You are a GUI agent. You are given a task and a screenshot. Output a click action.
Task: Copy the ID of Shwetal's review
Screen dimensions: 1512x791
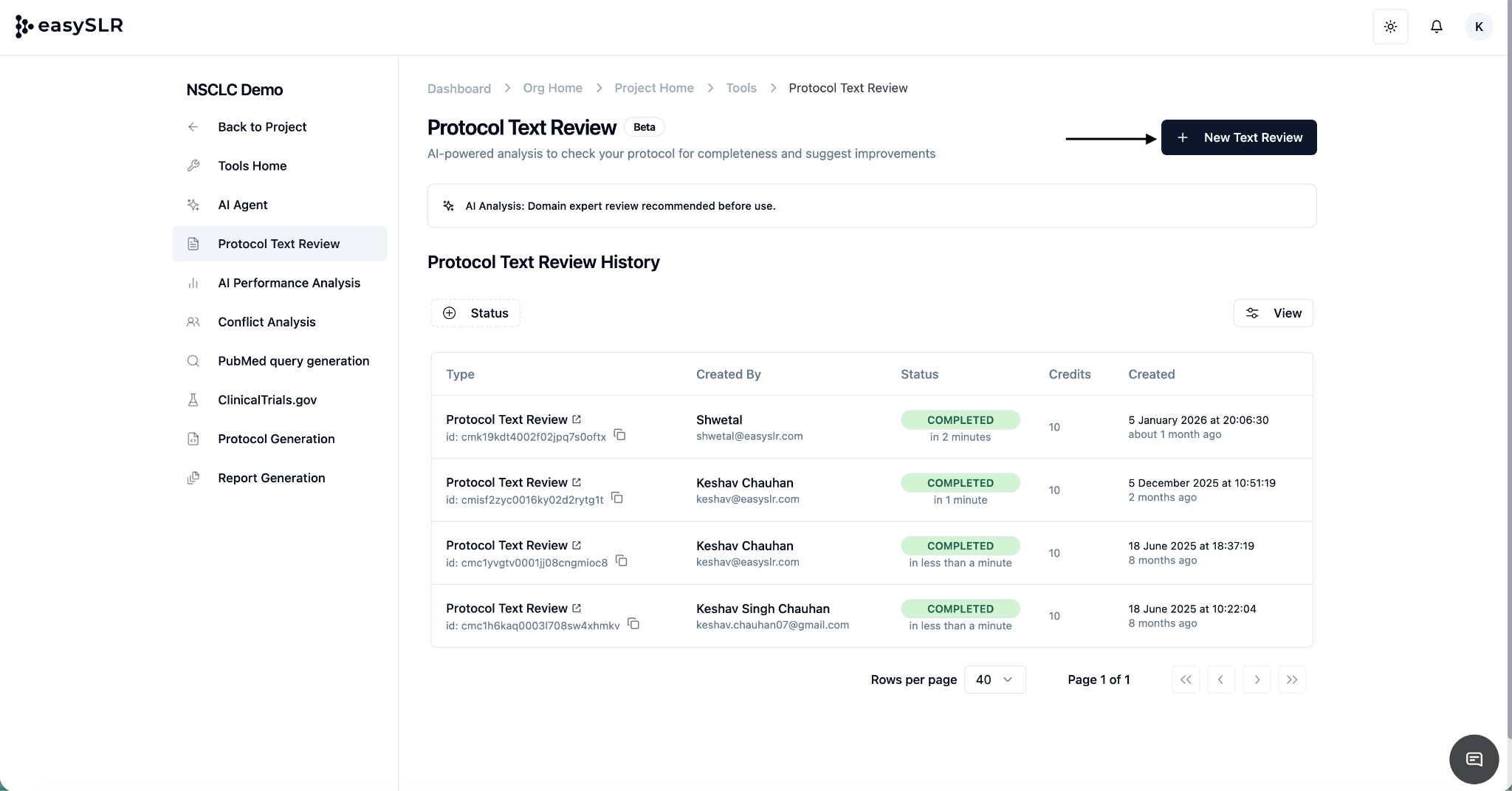tap(620, 435)
